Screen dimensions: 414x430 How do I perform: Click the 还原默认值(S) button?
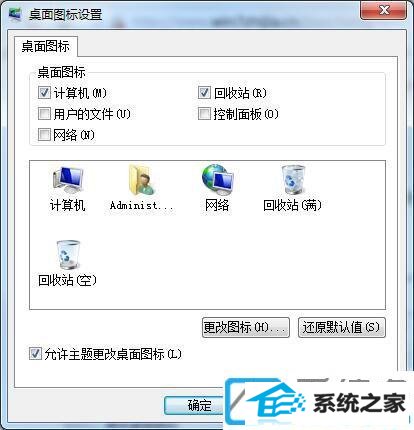click(342, 327)
